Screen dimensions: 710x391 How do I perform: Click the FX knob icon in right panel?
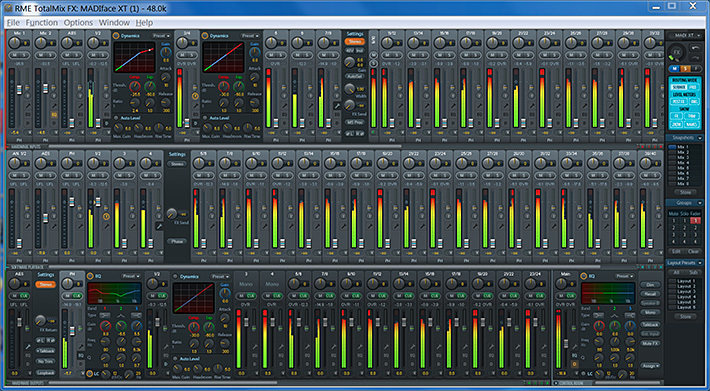pos(677,52)
